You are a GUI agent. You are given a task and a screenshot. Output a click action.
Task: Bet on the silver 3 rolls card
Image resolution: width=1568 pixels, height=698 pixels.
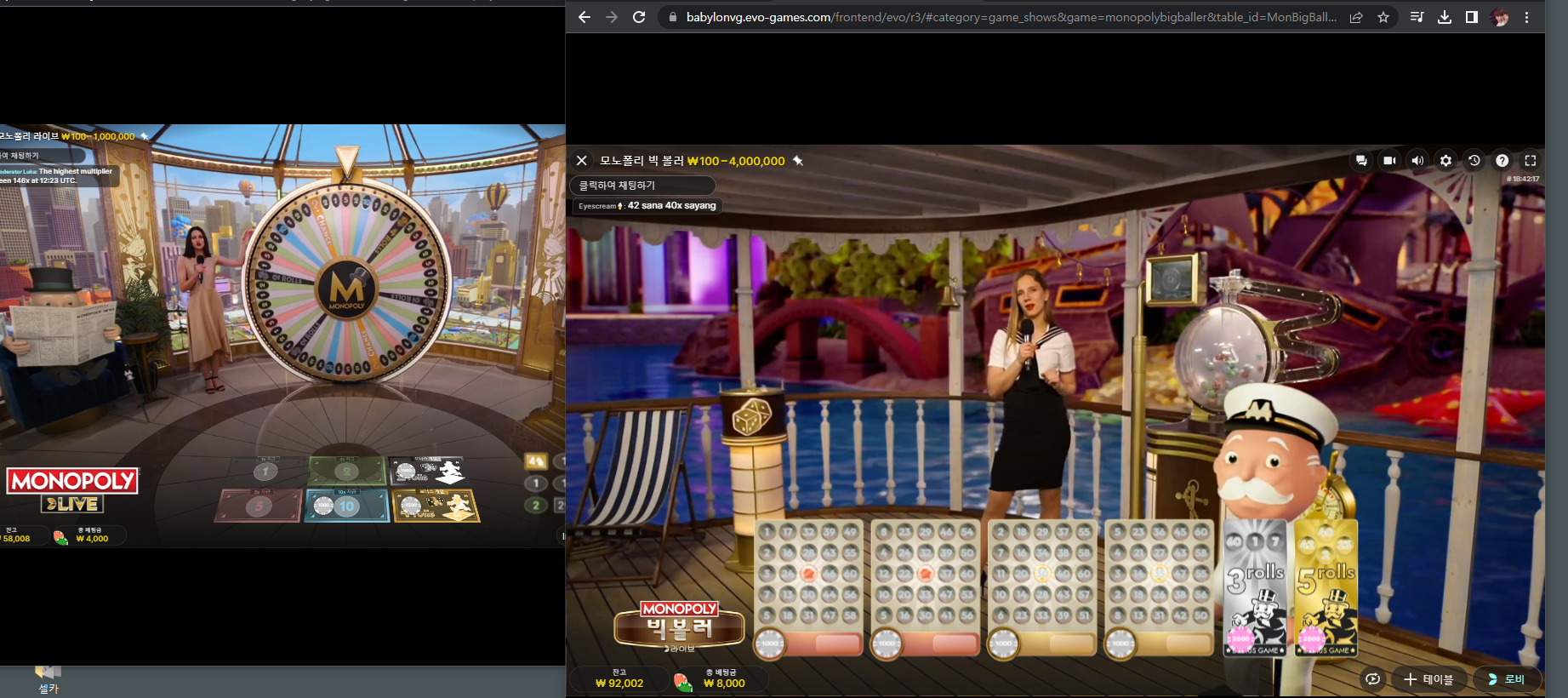click(1255, 587)
